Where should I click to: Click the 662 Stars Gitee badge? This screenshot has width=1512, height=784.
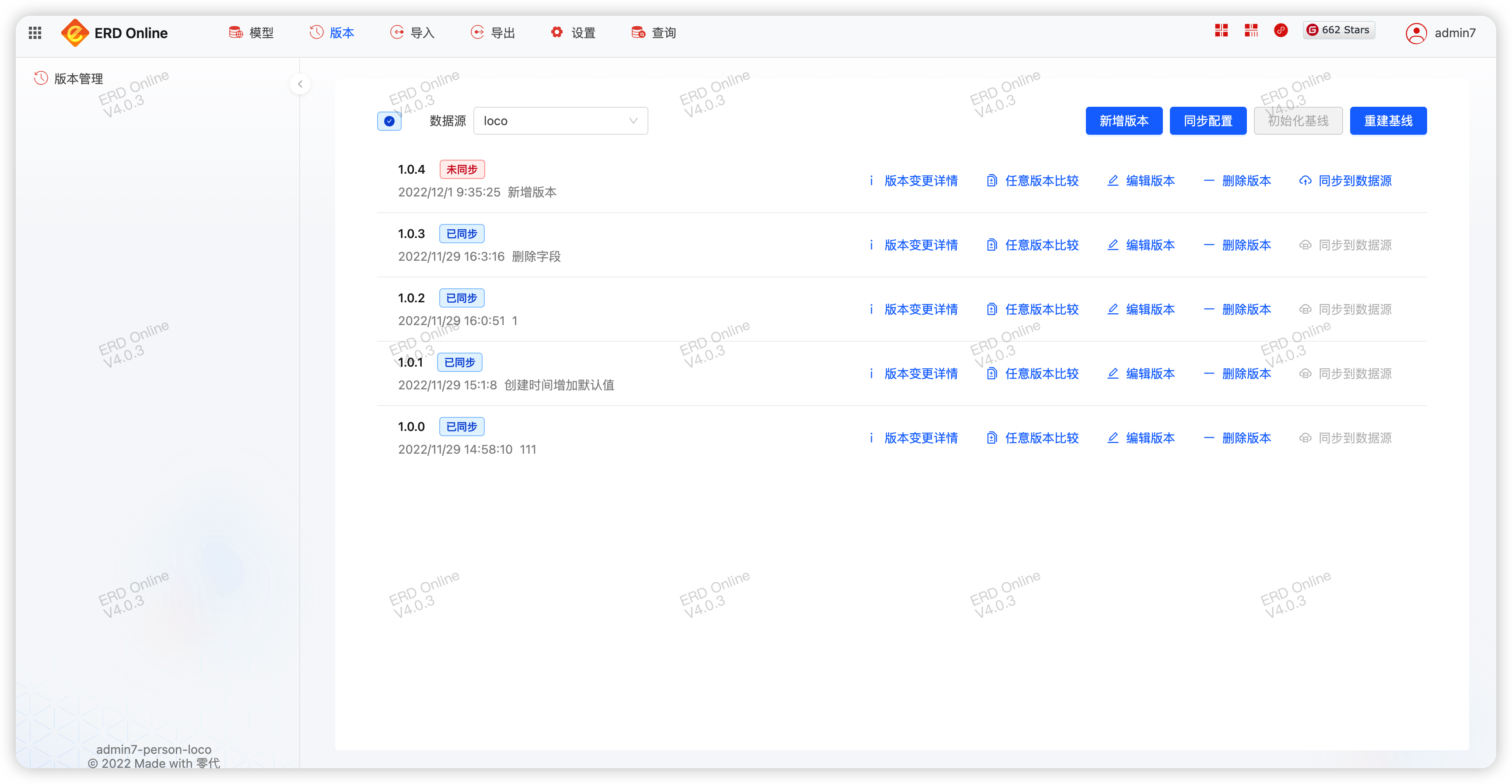coord(1338,30)
